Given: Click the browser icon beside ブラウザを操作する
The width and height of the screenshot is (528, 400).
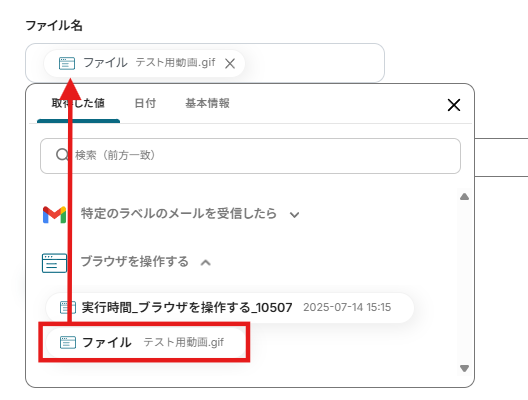Looking at the screenshot, I should pyautogui.click(x=54, y=263).
